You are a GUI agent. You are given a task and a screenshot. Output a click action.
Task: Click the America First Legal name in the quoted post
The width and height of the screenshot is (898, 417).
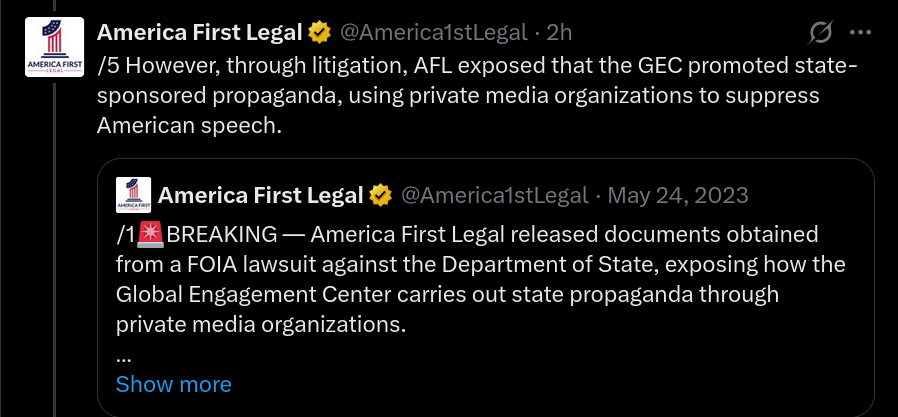[261, 195]
